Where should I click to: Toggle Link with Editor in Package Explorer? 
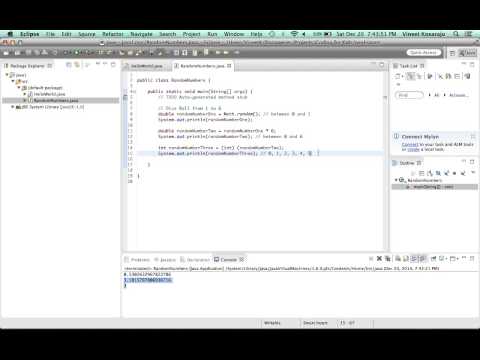click(77, 65)
